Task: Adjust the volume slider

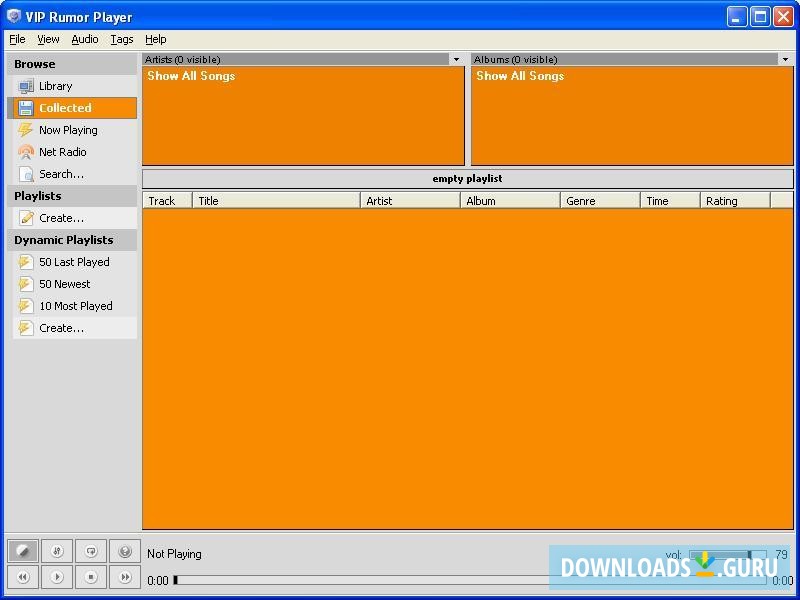Action: (728, 555)
